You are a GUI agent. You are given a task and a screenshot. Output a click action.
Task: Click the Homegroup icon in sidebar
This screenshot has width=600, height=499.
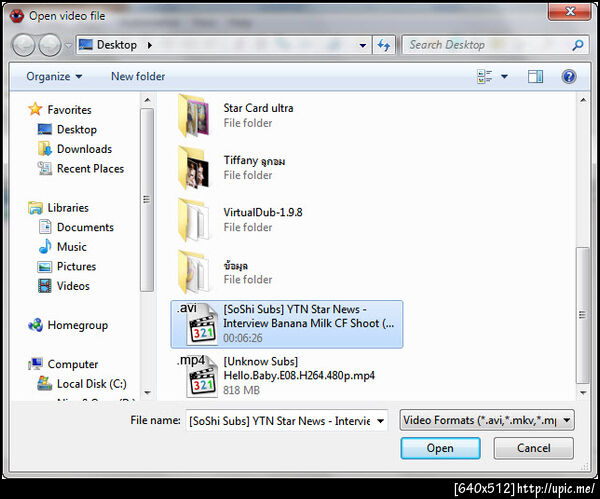pos(35,325)
